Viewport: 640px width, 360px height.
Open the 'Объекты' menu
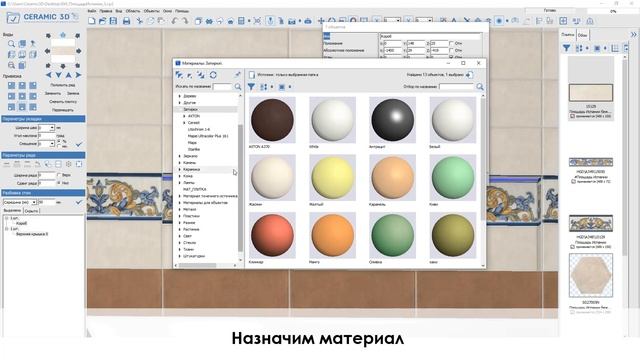click(151, 11)
